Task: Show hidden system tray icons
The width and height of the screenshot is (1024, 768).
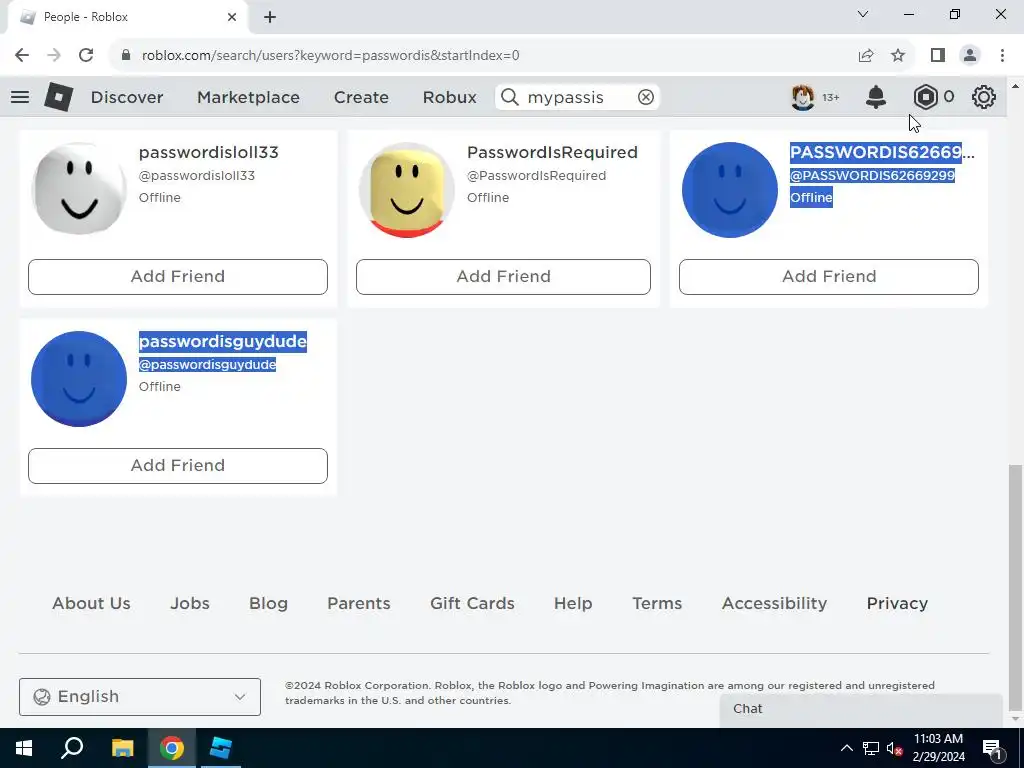Action: pos(846,748)
